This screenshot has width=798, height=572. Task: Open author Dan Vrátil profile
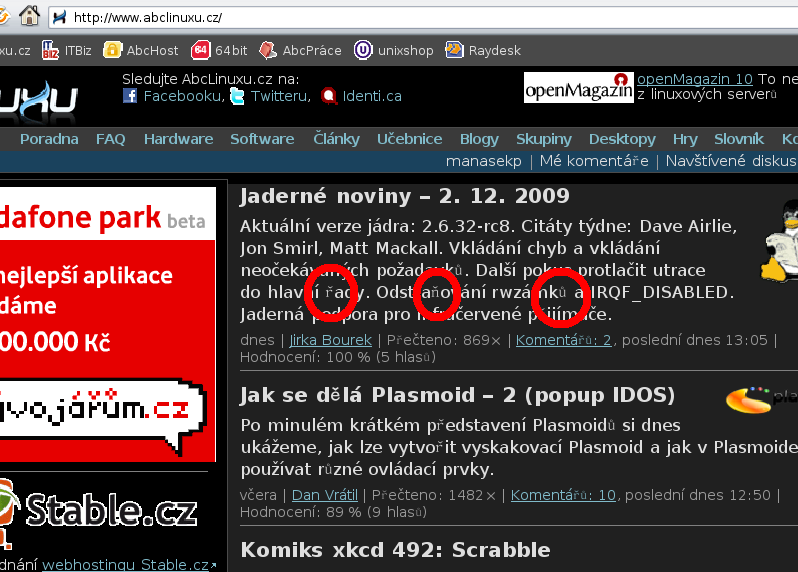pyautogui.click(x=325, y=495)
